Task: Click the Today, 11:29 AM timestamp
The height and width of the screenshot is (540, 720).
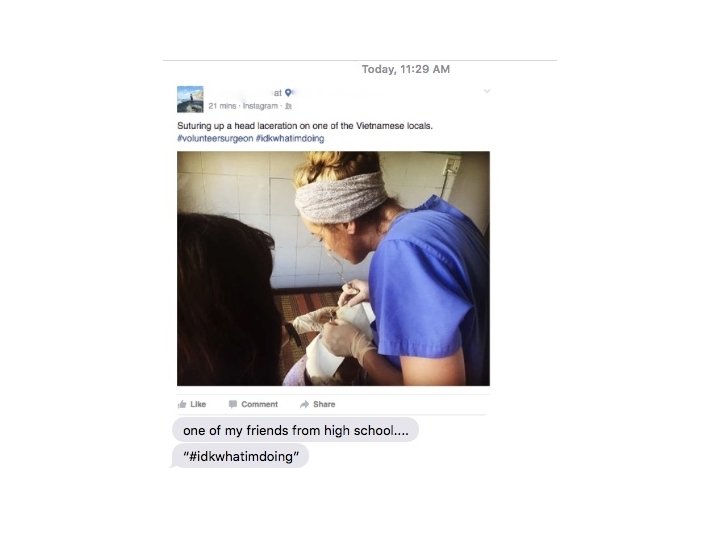Action: (406, 69)
